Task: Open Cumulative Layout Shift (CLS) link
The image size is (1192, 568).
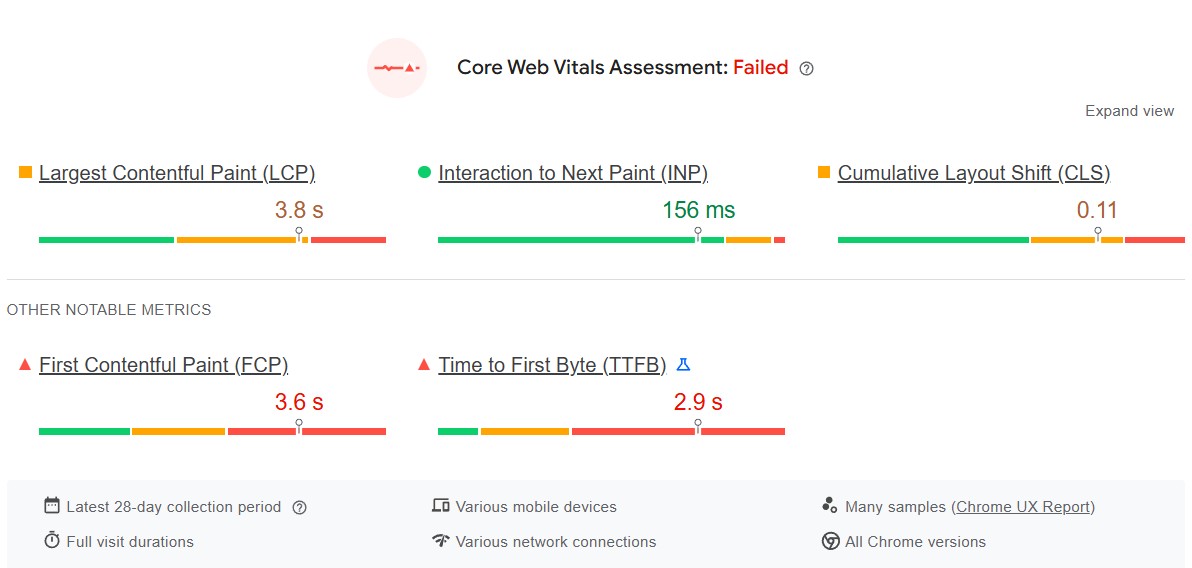Action: tap(974, 173)
